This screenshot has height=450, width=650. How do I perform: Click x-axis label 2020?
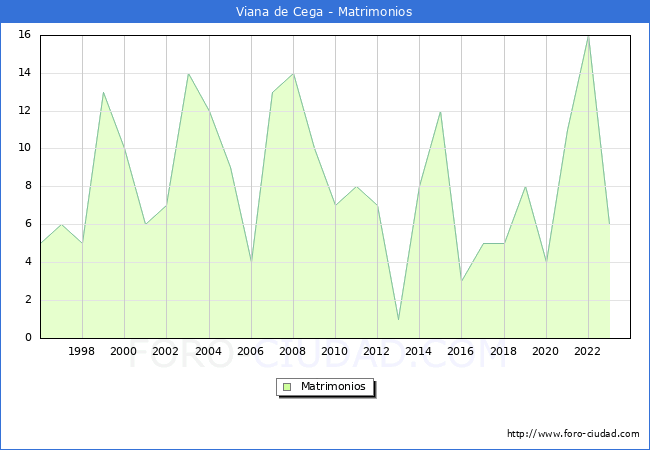point(546,351)
